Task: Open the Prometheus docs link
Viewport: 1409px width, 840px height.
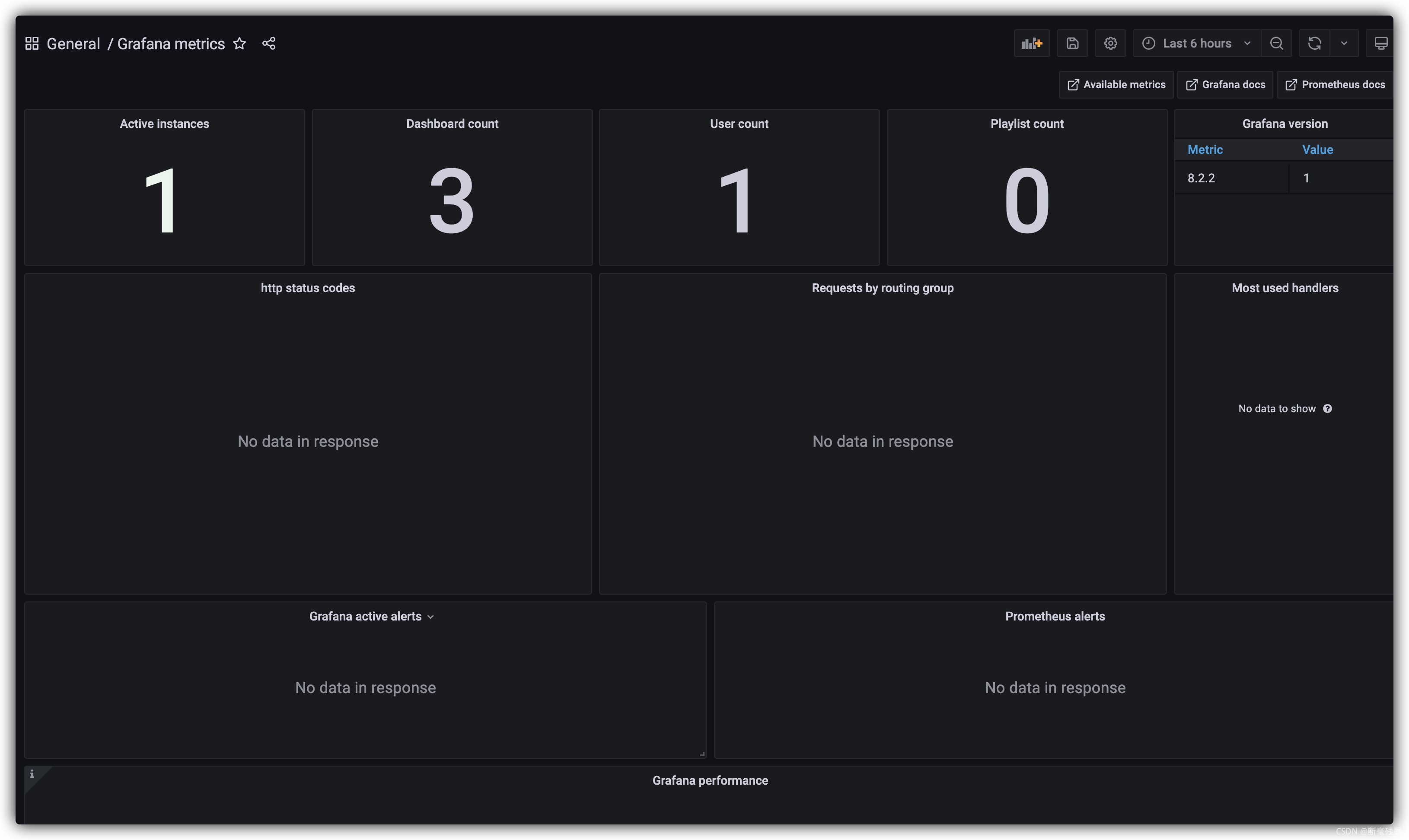Action: tap(1335, 84)
